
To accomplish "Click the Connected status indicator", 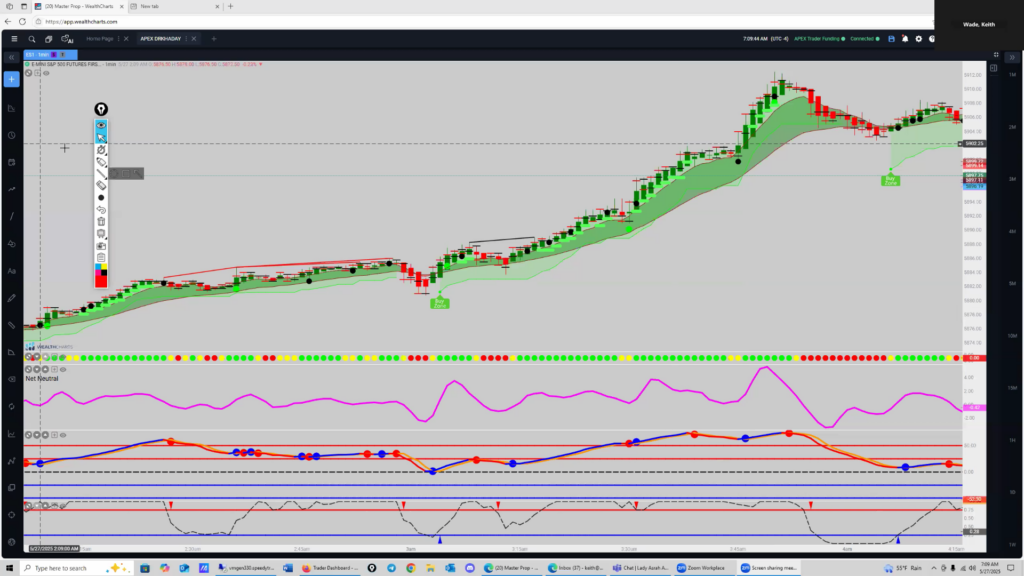I will click(865, 39).
